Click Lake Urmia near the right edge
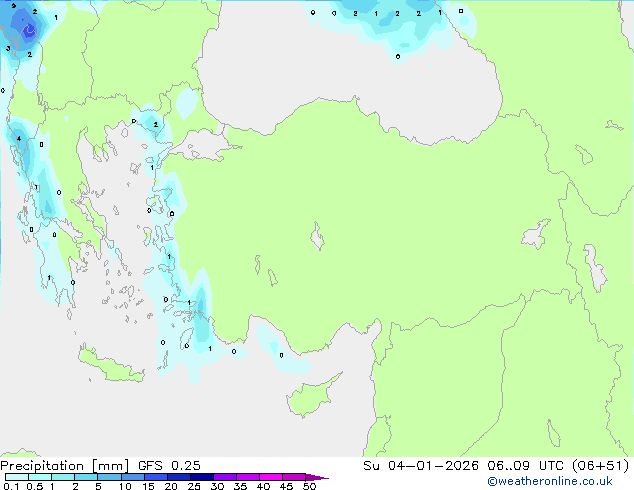Screen dimensions: 634x490 (597, 266)
